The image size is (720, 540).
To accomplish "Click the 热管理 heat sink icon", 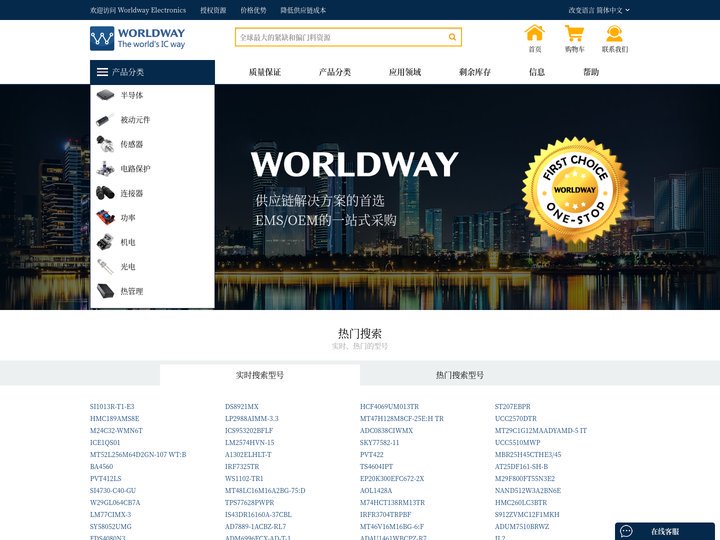I will [105, 291].
